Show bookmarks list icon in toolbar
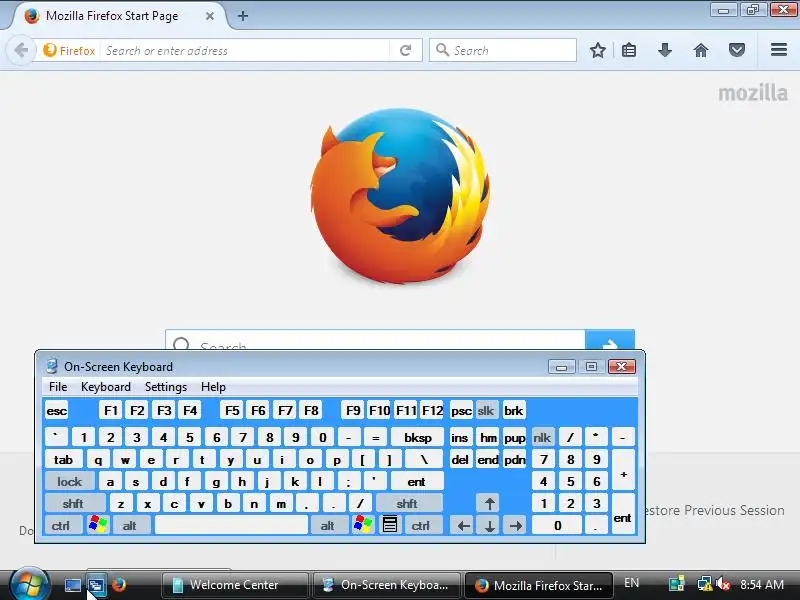800x600 pixels. pyautogui.click(x=629, y=50)
